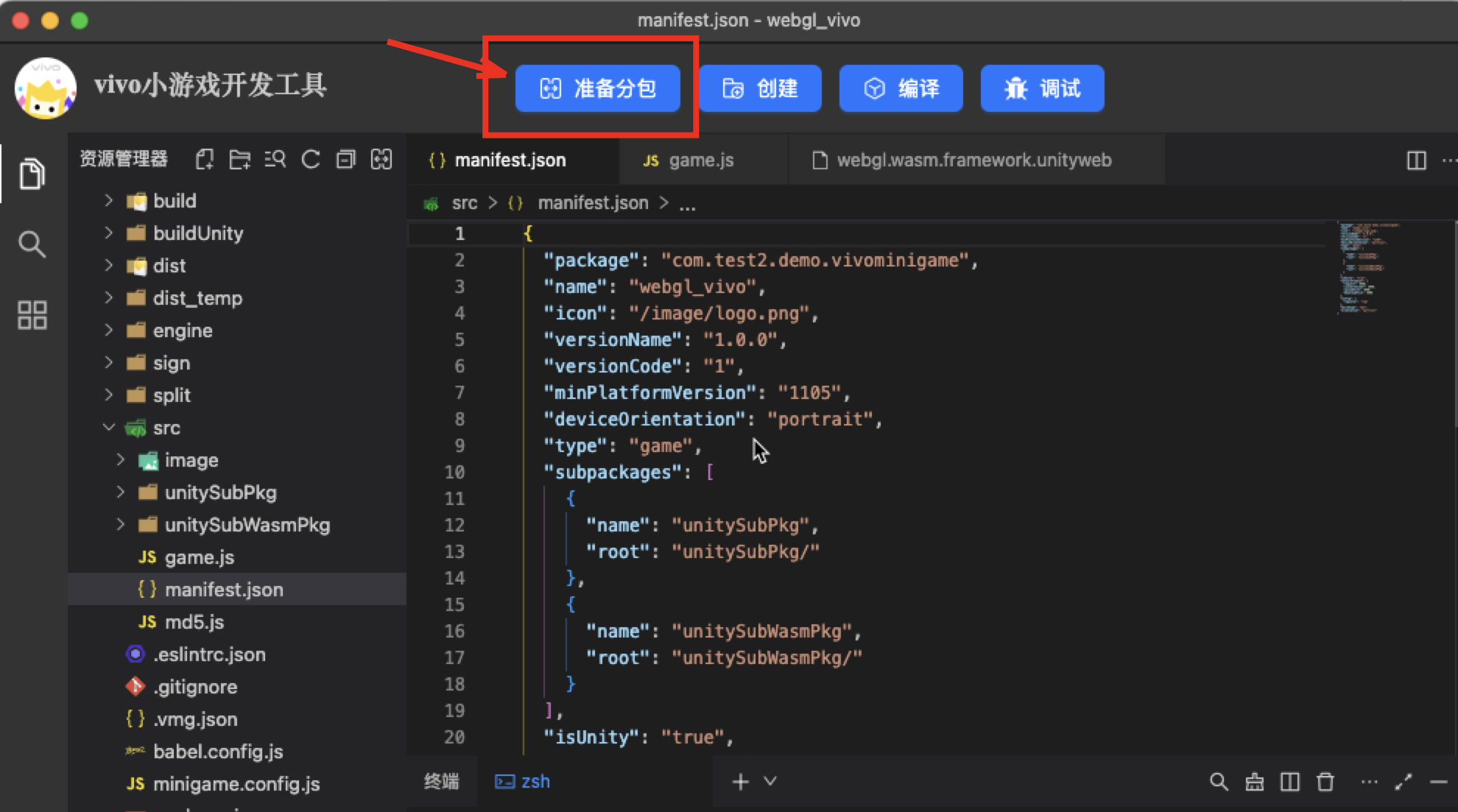
Task: Add a new terminal with plus icon
Action: [740, 782]
